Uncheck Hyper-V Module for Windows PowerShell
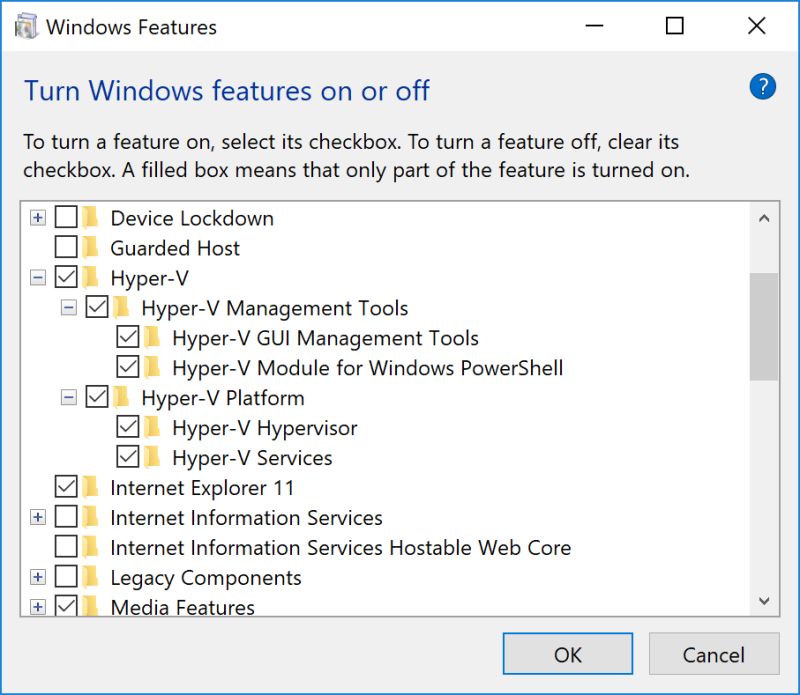800x695 pixels. click(126, 367)
